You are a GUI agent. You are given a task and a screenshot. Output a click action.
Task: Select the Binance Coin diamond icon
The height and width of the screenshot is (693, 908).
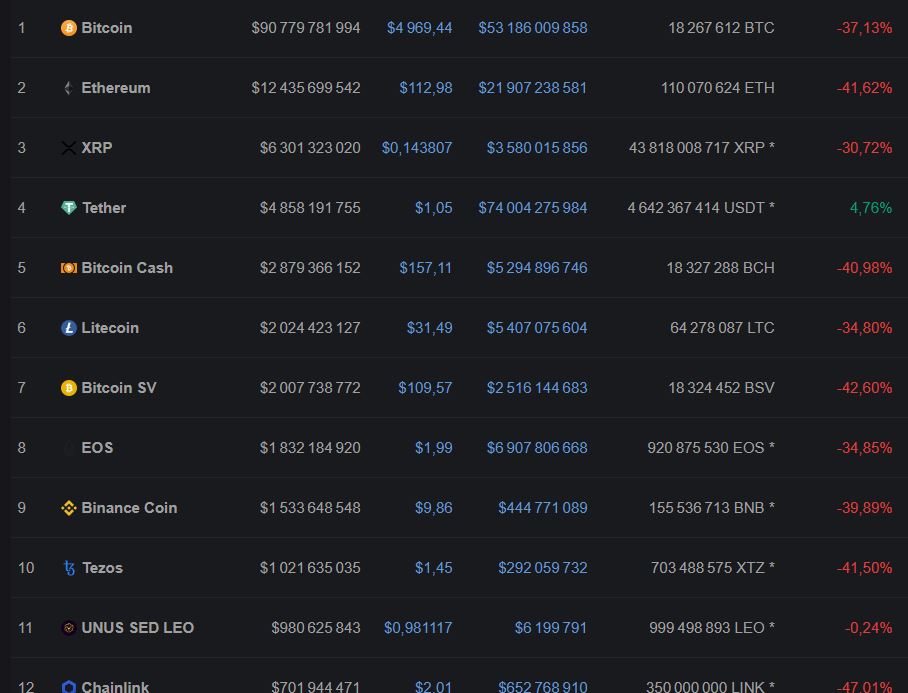point(67,507)
